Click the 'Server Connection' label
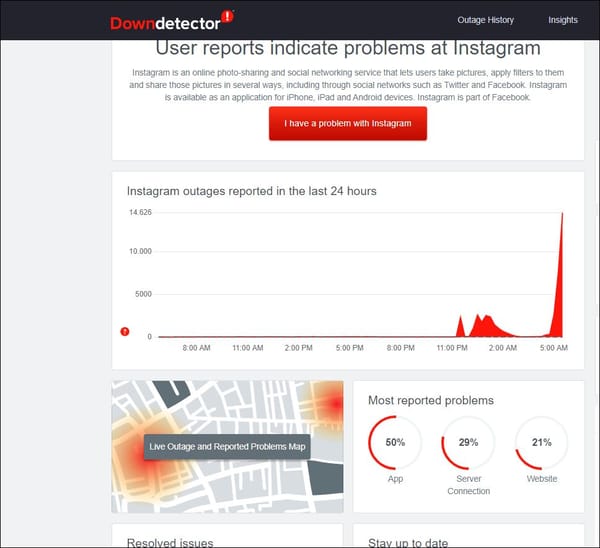The width and height of the screenshot is (600, 548). [468, 485]
